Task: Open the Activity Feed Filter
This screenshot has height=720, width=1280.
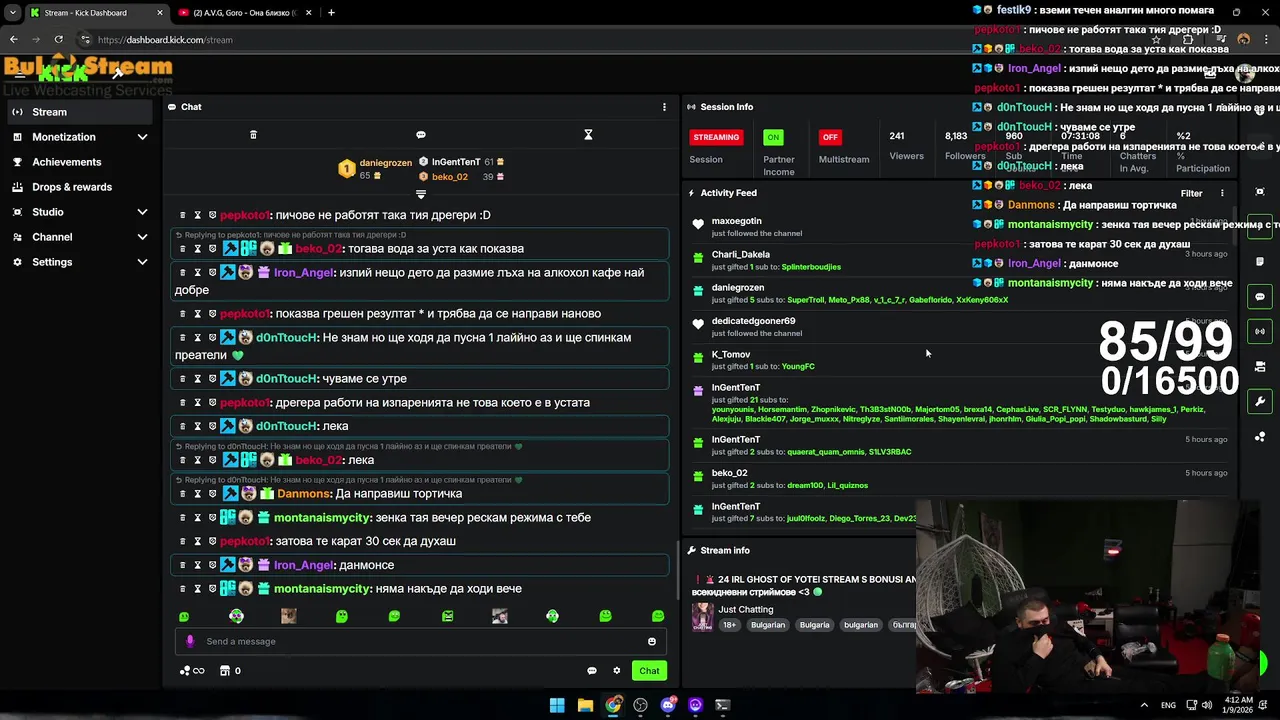Action: [x=1191, y=194]
